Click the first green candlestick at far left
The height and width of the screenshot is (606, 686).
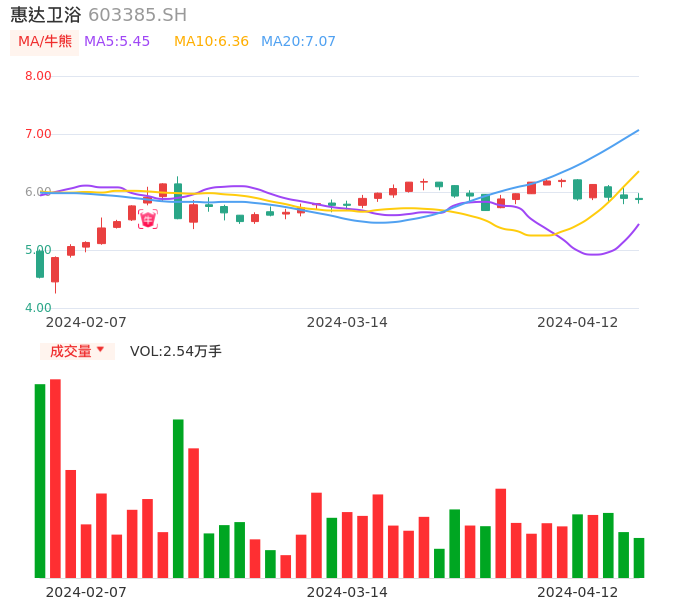click(40, 264)
